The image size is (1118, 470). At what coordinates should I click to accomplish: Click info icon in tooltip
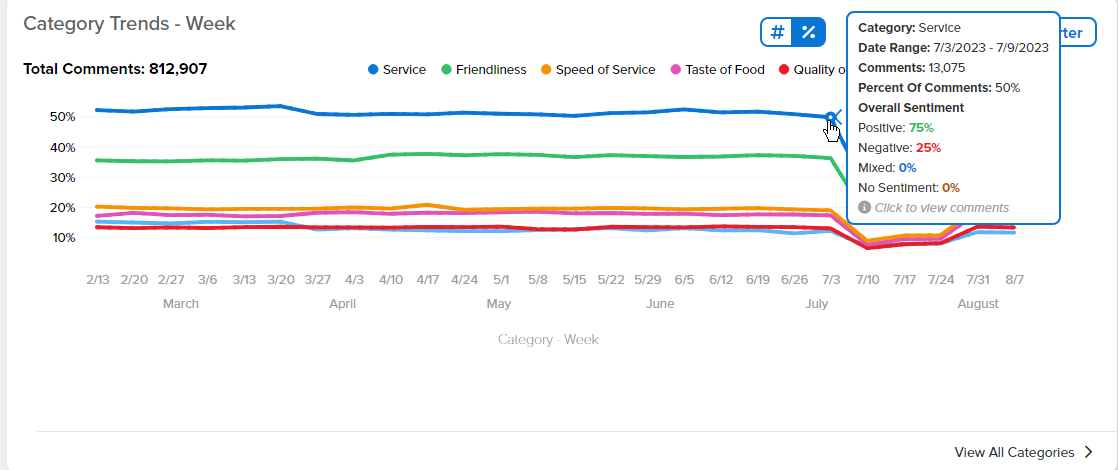point(864,208)
